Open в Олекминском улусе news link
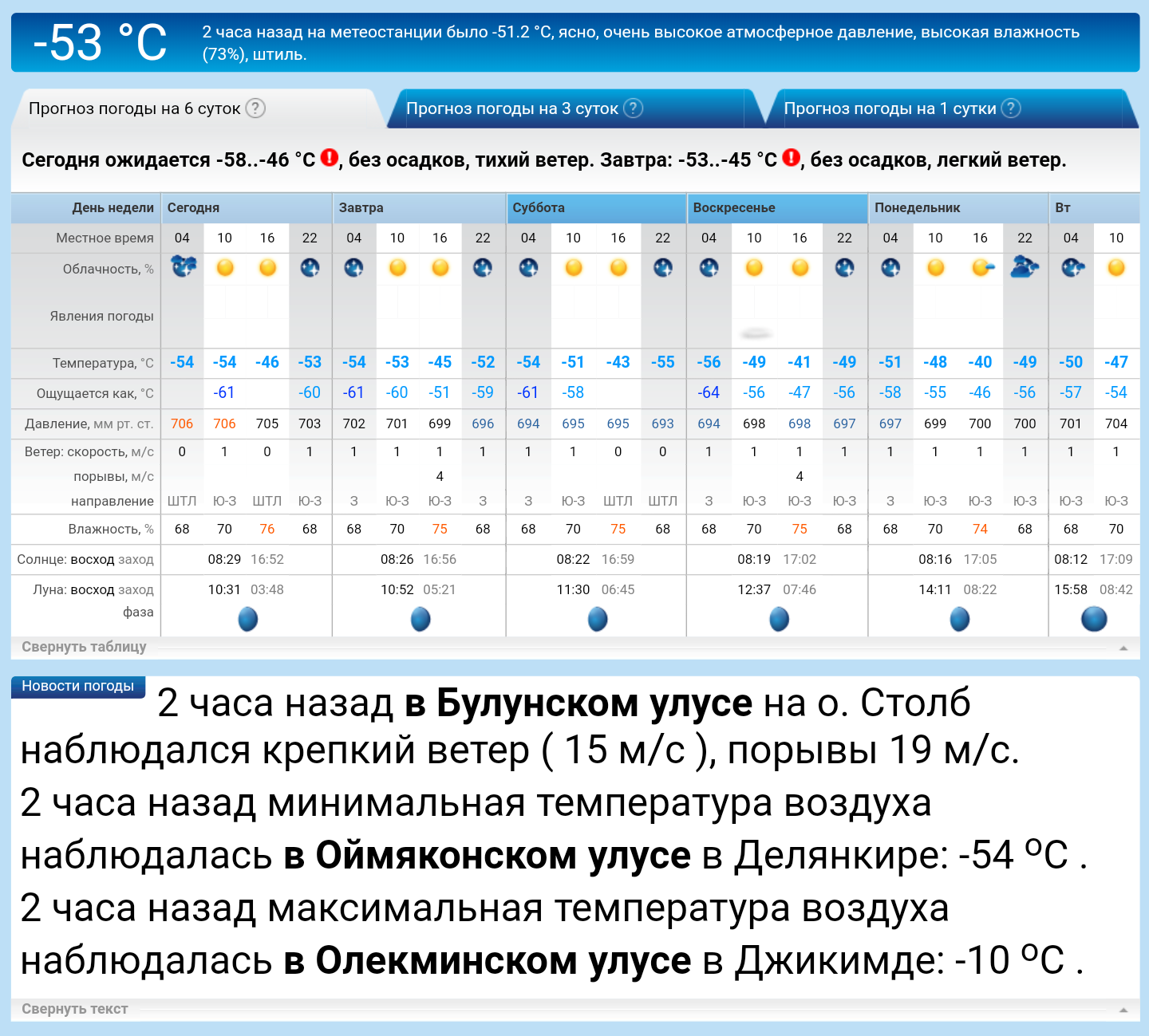The image size is (1149, 1036). 488,960
